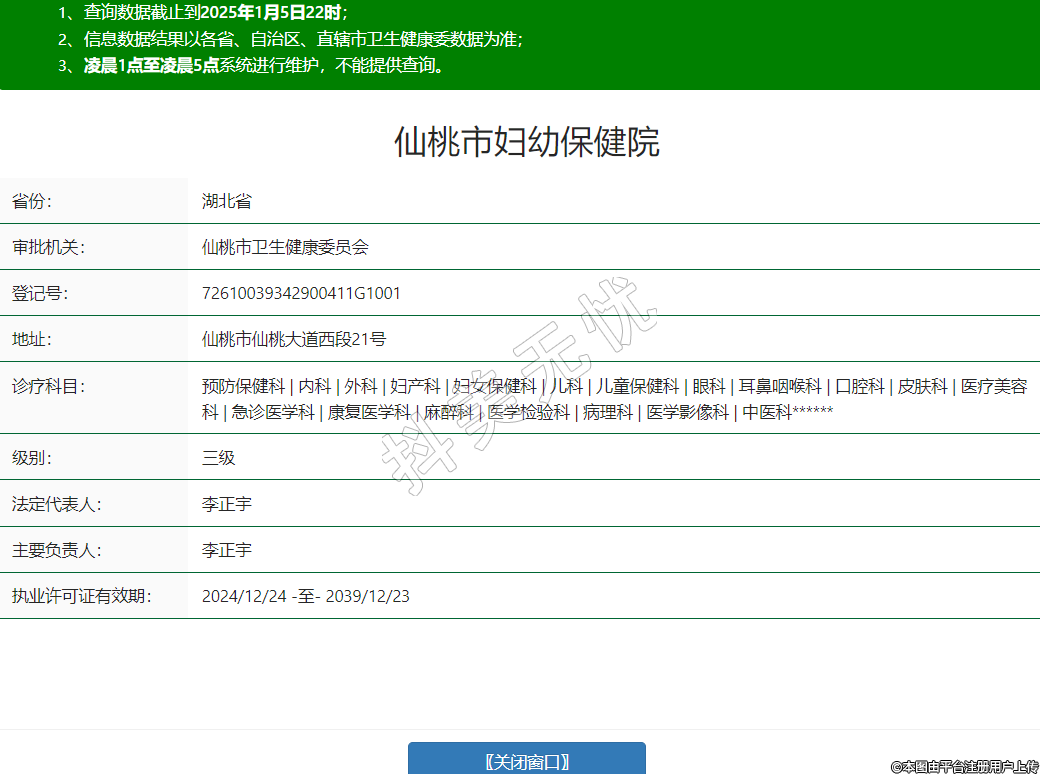Click the 三级 hospital level value
The width and height of the screenshot is (1040, 774).
[218, 458]
